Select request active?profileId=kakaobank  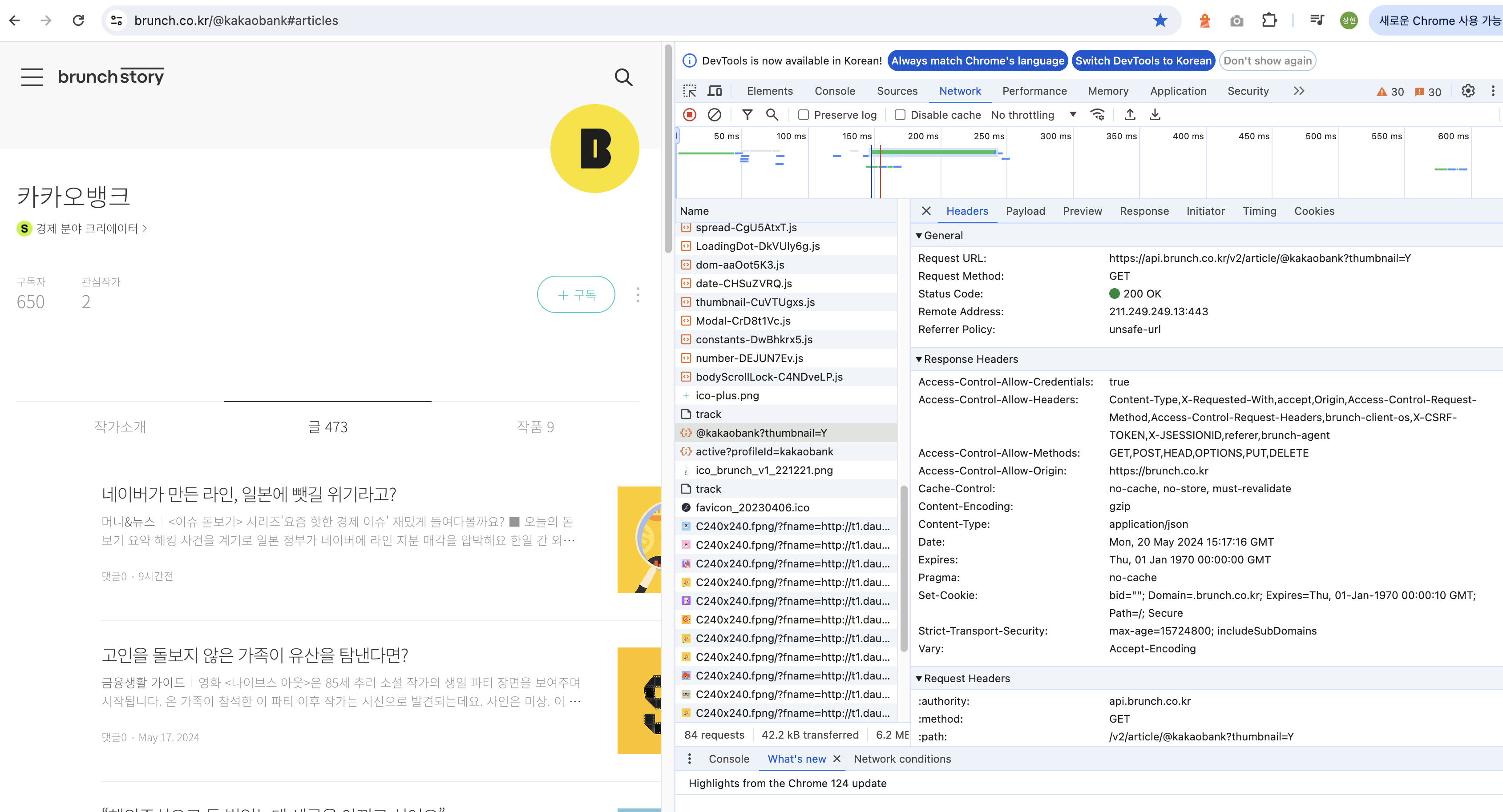click(x=787, y=451)
